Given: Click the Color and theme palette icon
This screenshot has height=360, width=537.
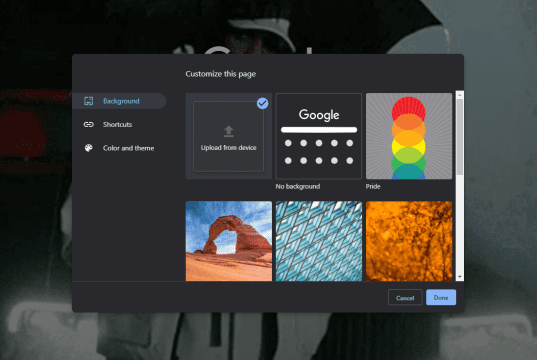Looking at the screenshot, I should point(89,148).
